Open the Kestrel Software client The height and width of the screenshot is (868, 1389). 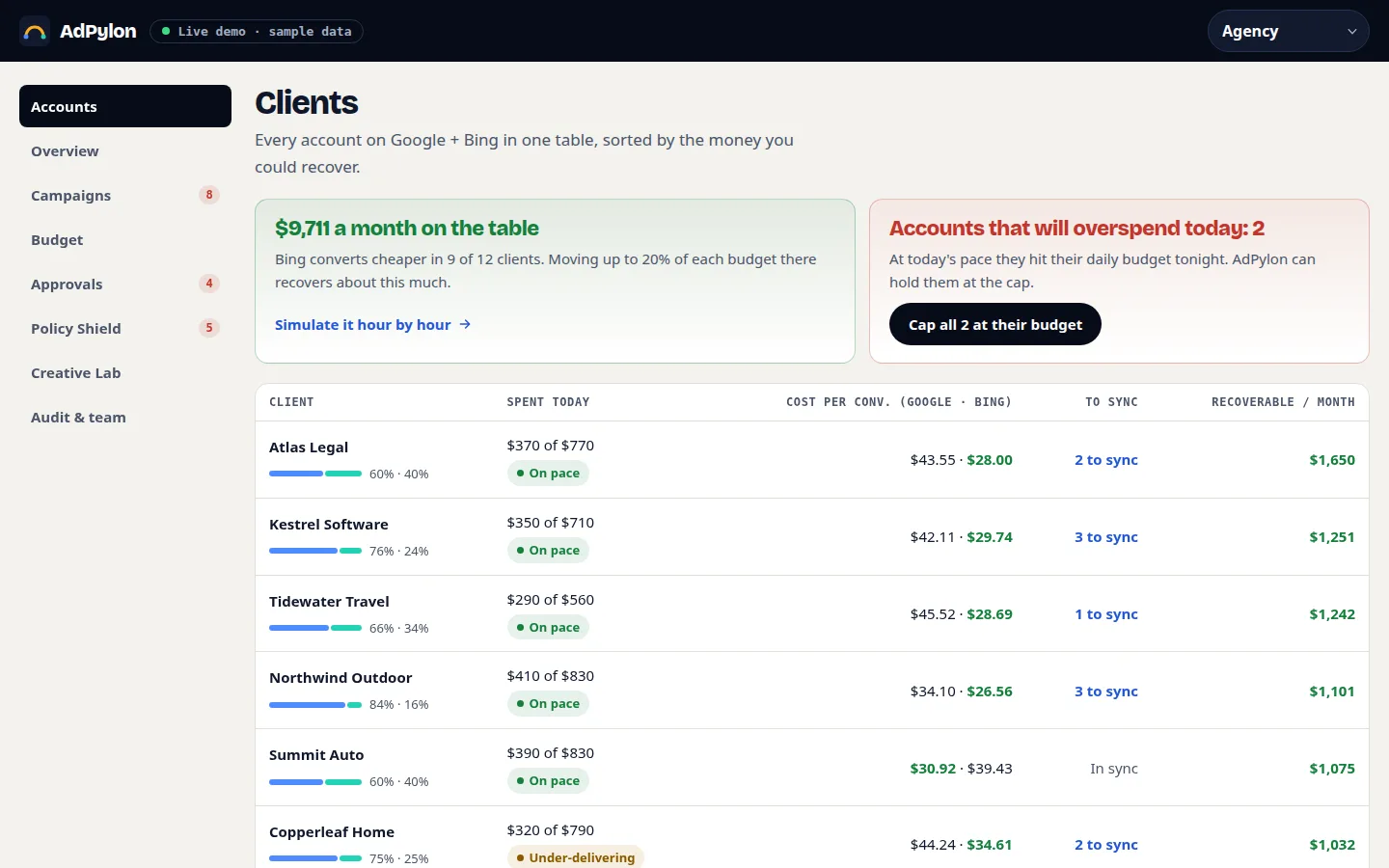point(812,537)
